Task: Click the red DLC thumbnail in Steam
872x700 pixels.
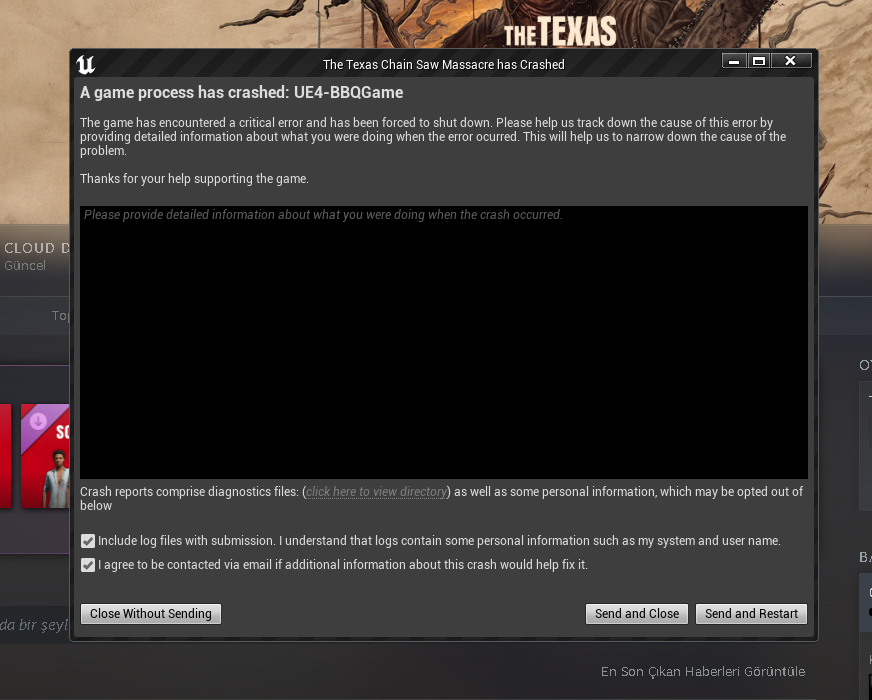Action: pyautogui.click(x=45, y=456)
